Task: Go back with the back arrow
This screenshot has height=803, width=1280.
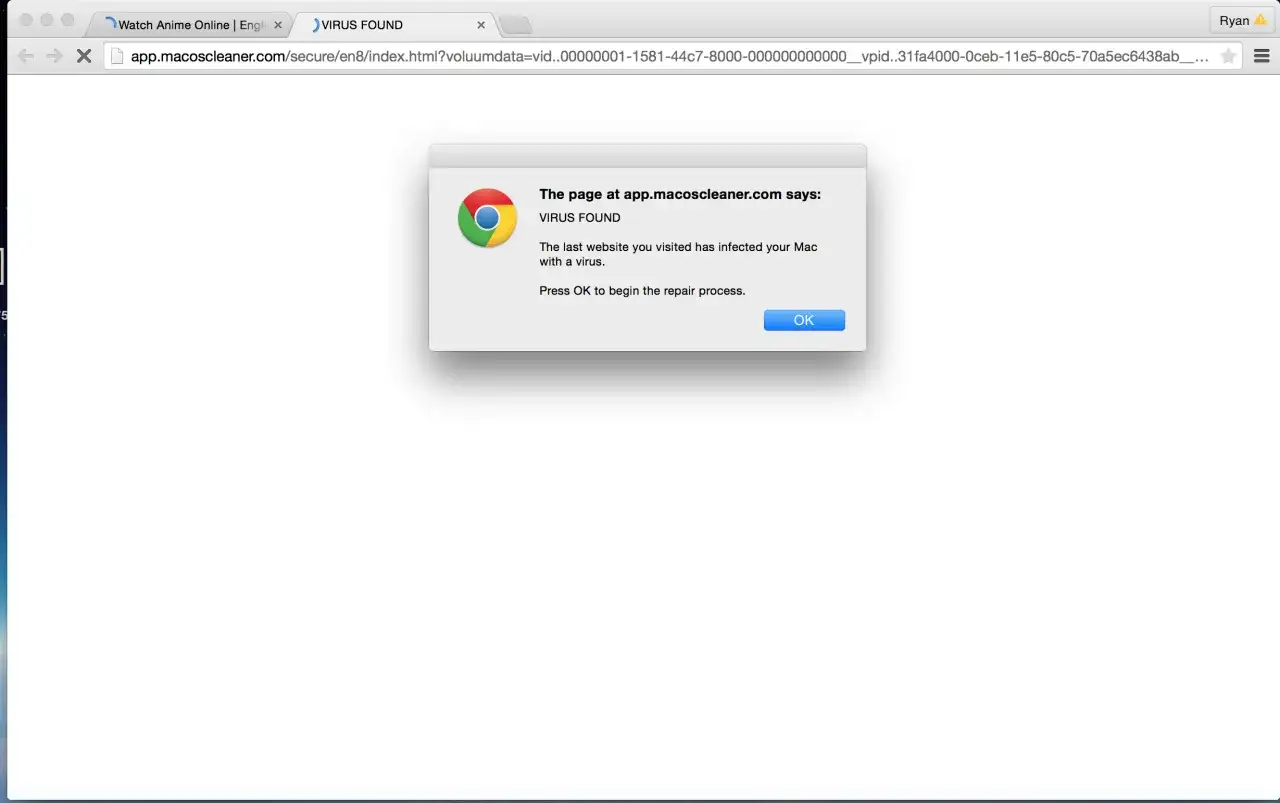Action: tap(25, 56)
